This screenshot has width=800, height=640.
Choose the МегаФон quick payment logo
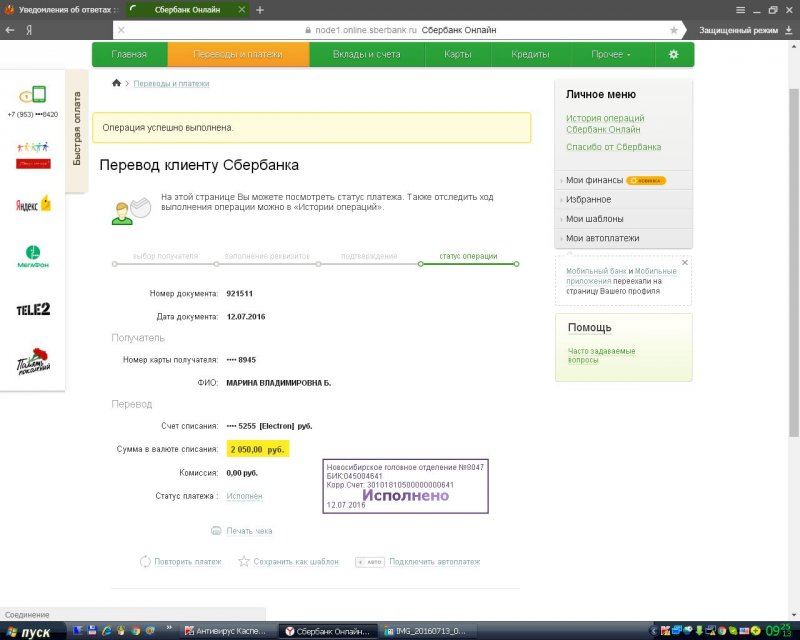coord(33,256)
